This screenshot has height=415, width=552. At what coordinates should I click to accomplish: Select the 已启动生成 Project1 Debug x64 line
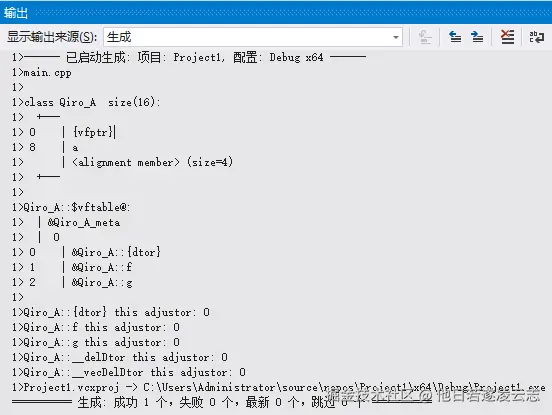point(189,57)
